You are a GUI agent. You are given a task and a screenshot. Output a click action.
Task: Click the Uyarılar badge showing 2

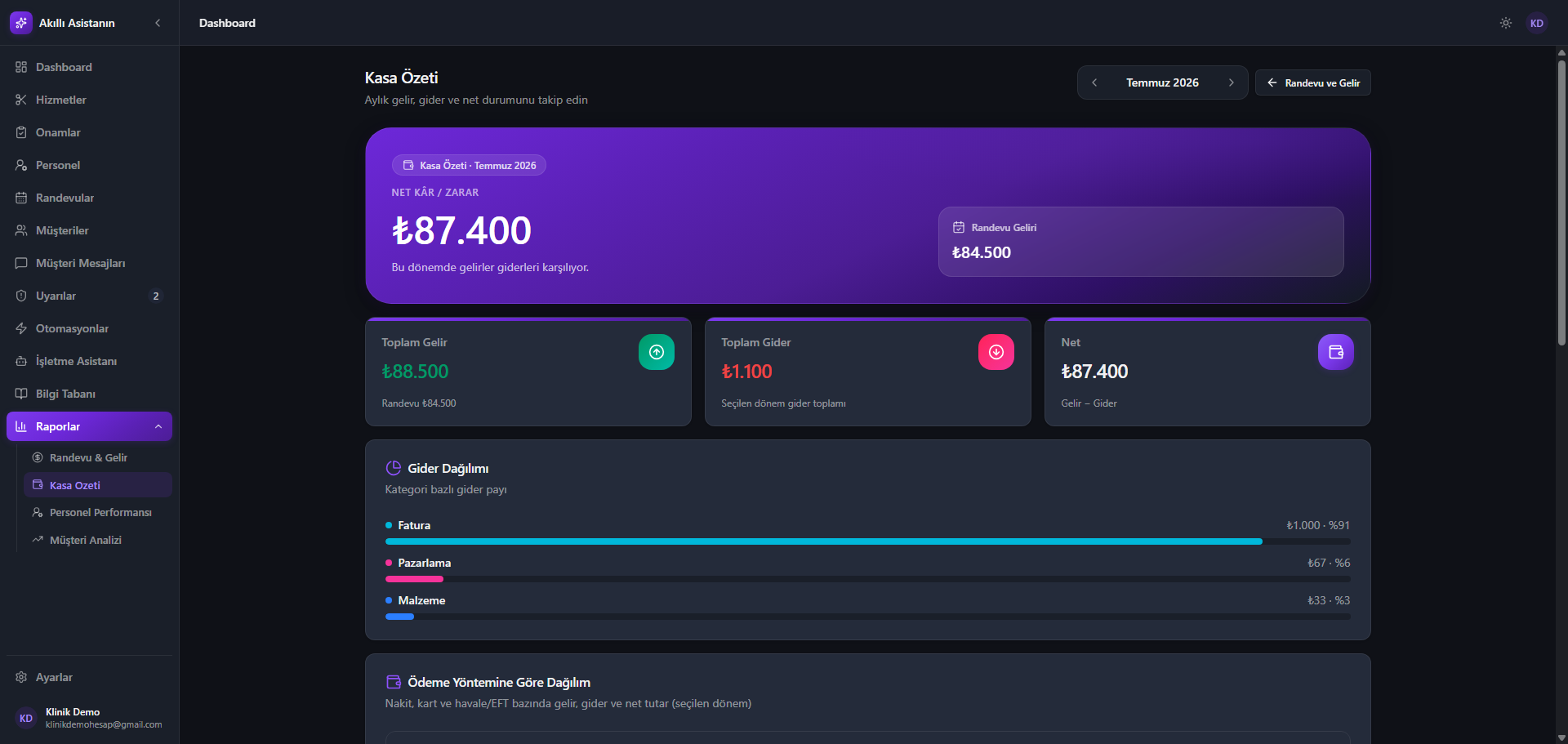point(156,296)
